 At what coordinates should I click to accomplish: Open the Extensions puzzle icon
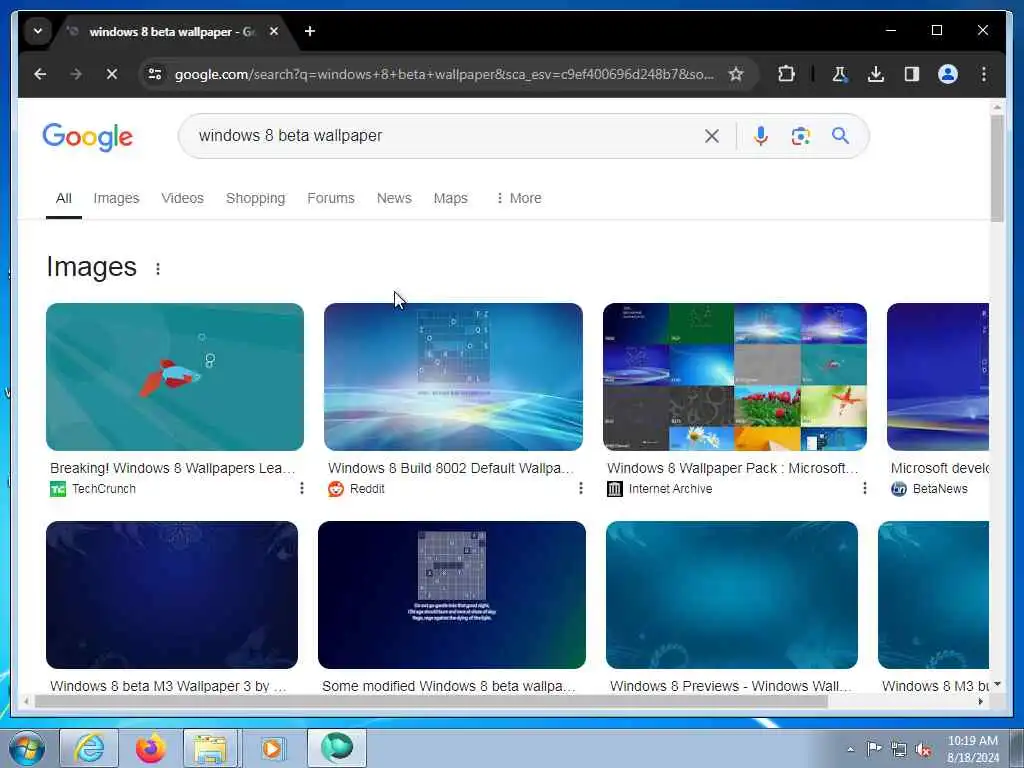pos(786,74)
